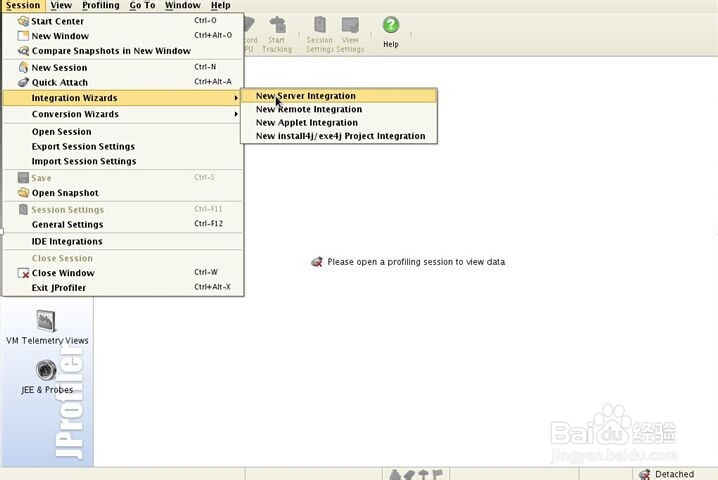Click the Detached status icon
Viewport: 718px width, 480px height.
pos(644,475)
